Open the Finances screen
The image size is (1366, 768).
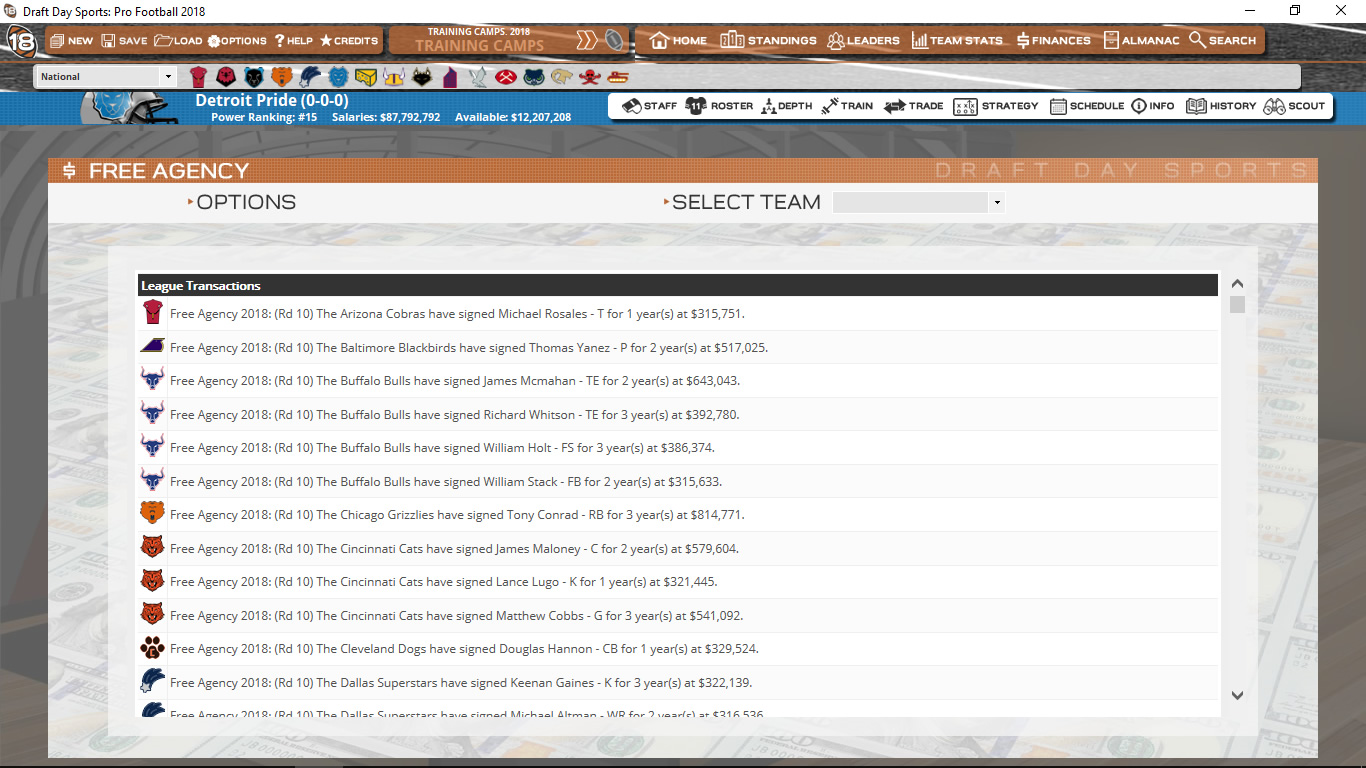(x=1055, y=40)
